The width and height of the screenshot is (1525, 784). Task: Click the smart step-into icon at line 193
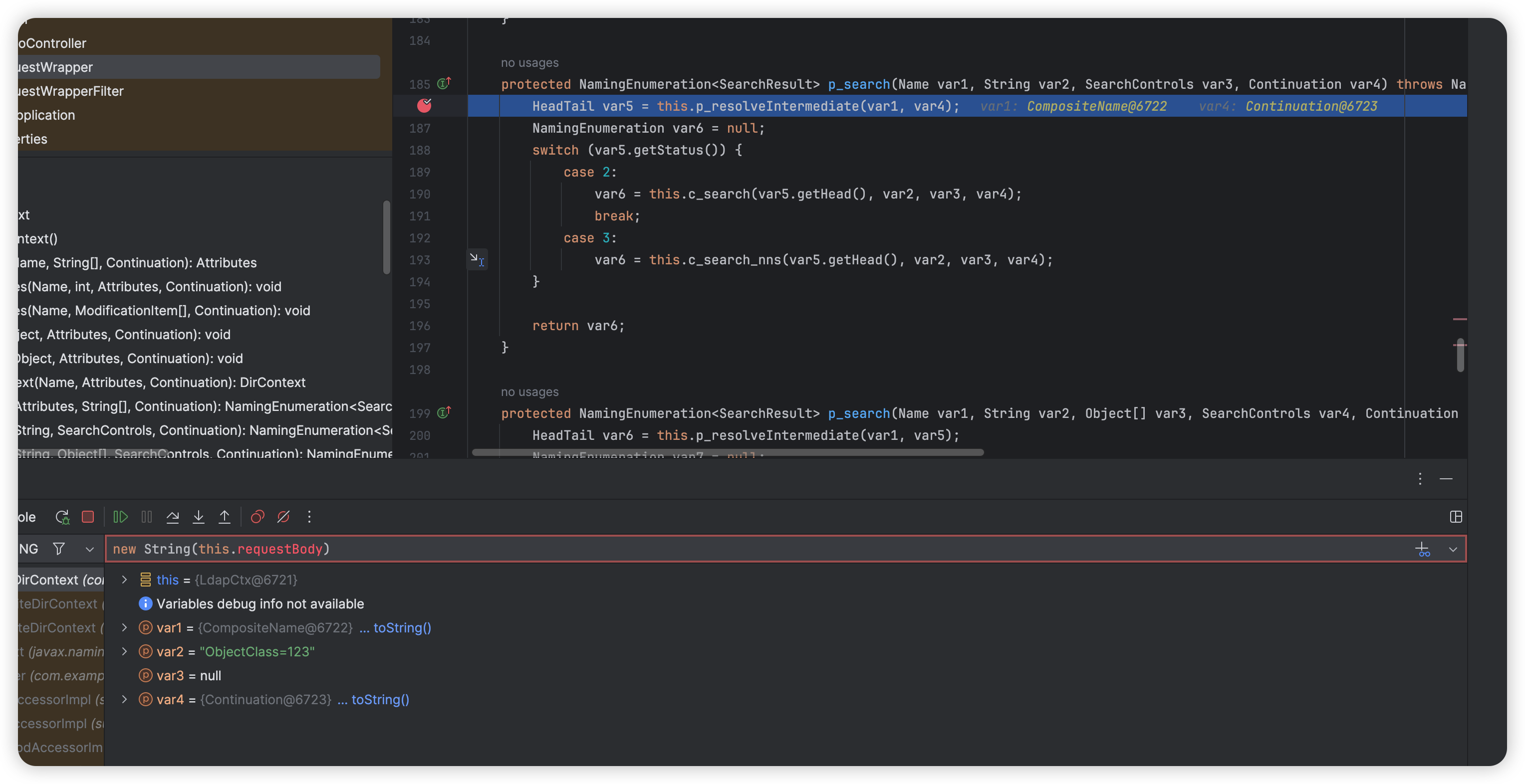tap(477, 259)
